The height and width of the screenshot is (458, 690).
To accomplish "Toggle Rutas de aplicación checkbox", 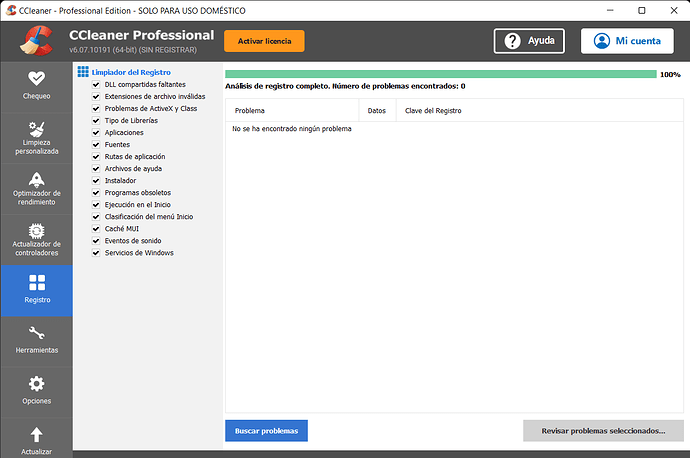I will 96,157.
